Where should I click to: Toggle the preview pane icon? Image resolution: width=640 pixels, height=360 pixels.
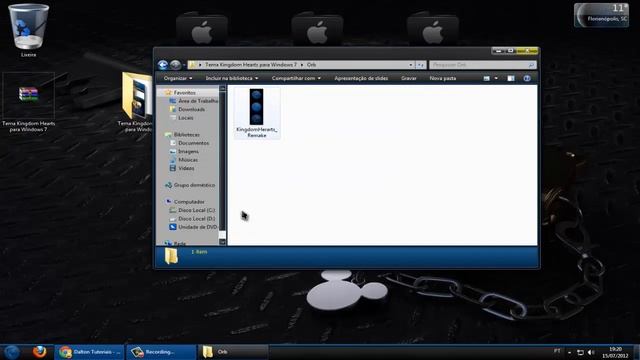pyautogui.click(x=511, y=78)
